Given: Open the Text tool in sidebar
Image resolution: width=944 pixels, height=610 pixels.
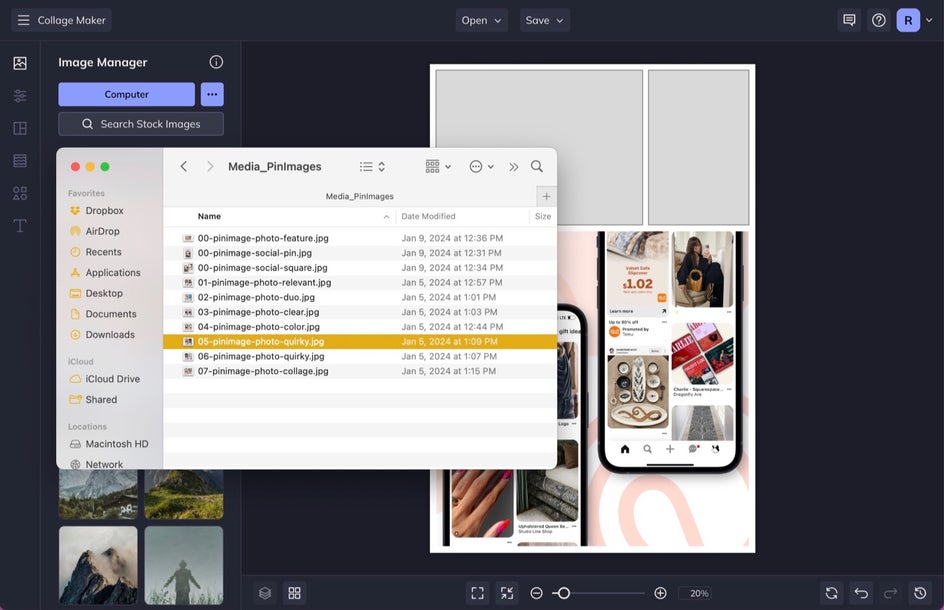Looking at the screenshot, I should 20,226.
